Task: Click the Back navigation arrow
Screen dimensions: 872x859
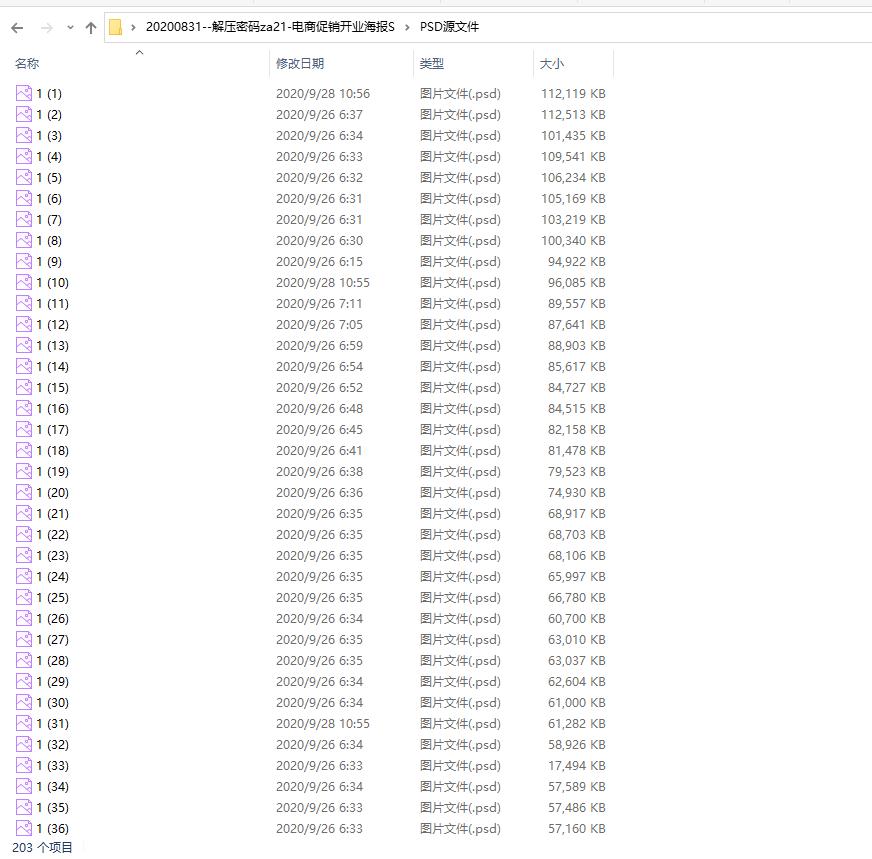Action: click(x=18, y=27)
